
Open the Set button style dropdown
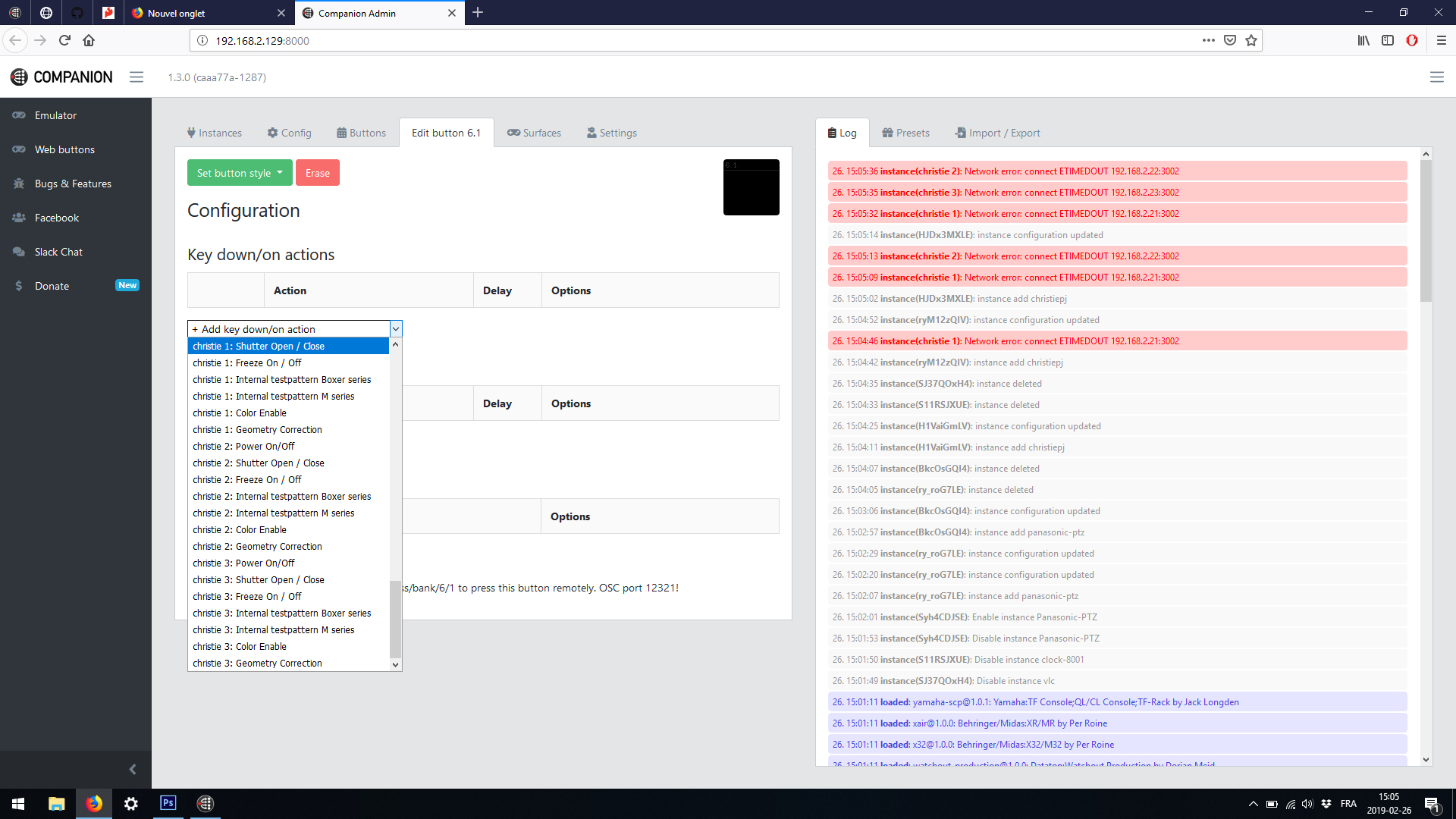239,172
